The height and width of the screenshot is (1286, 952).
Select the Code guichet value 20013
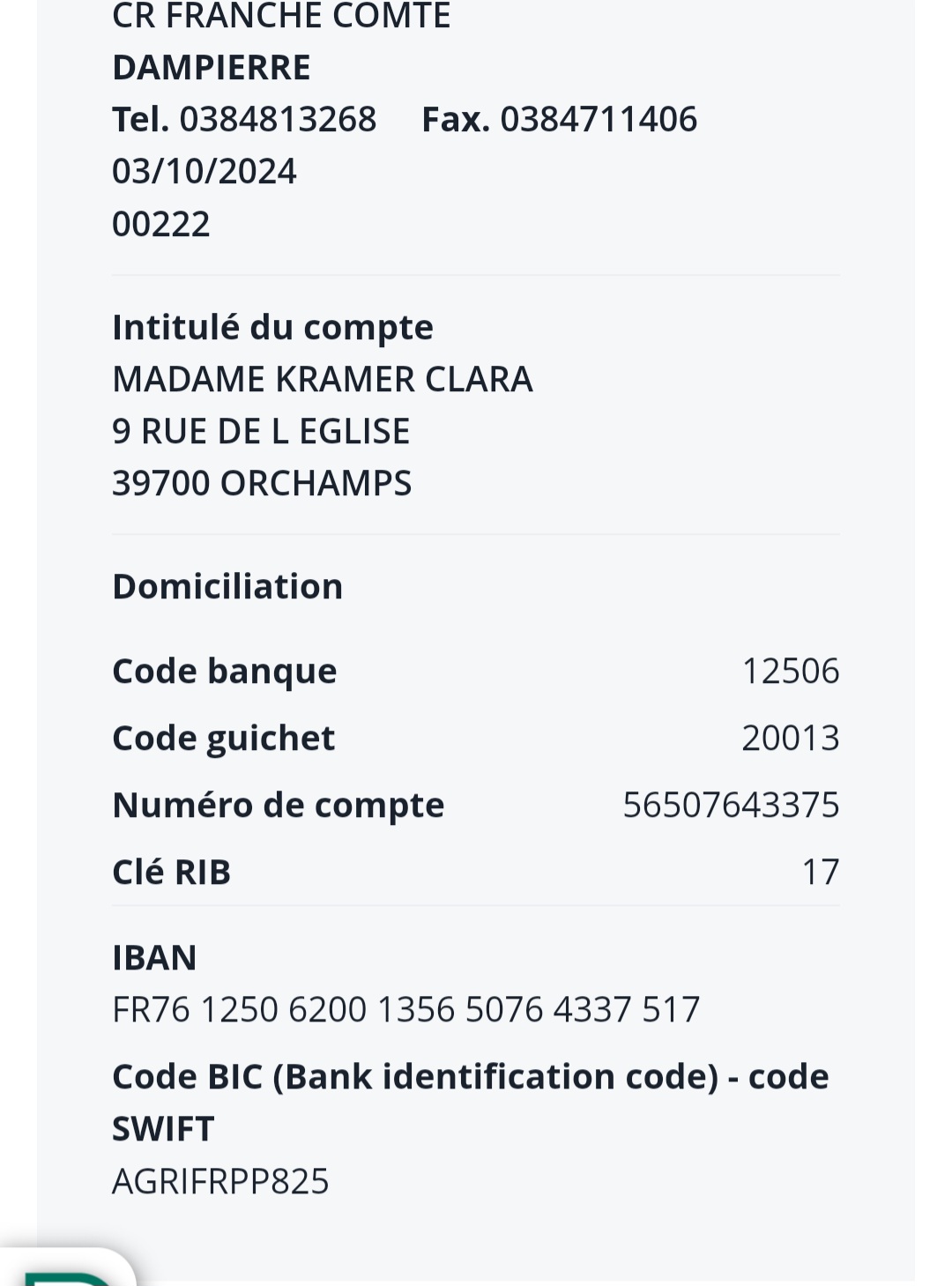791,738
